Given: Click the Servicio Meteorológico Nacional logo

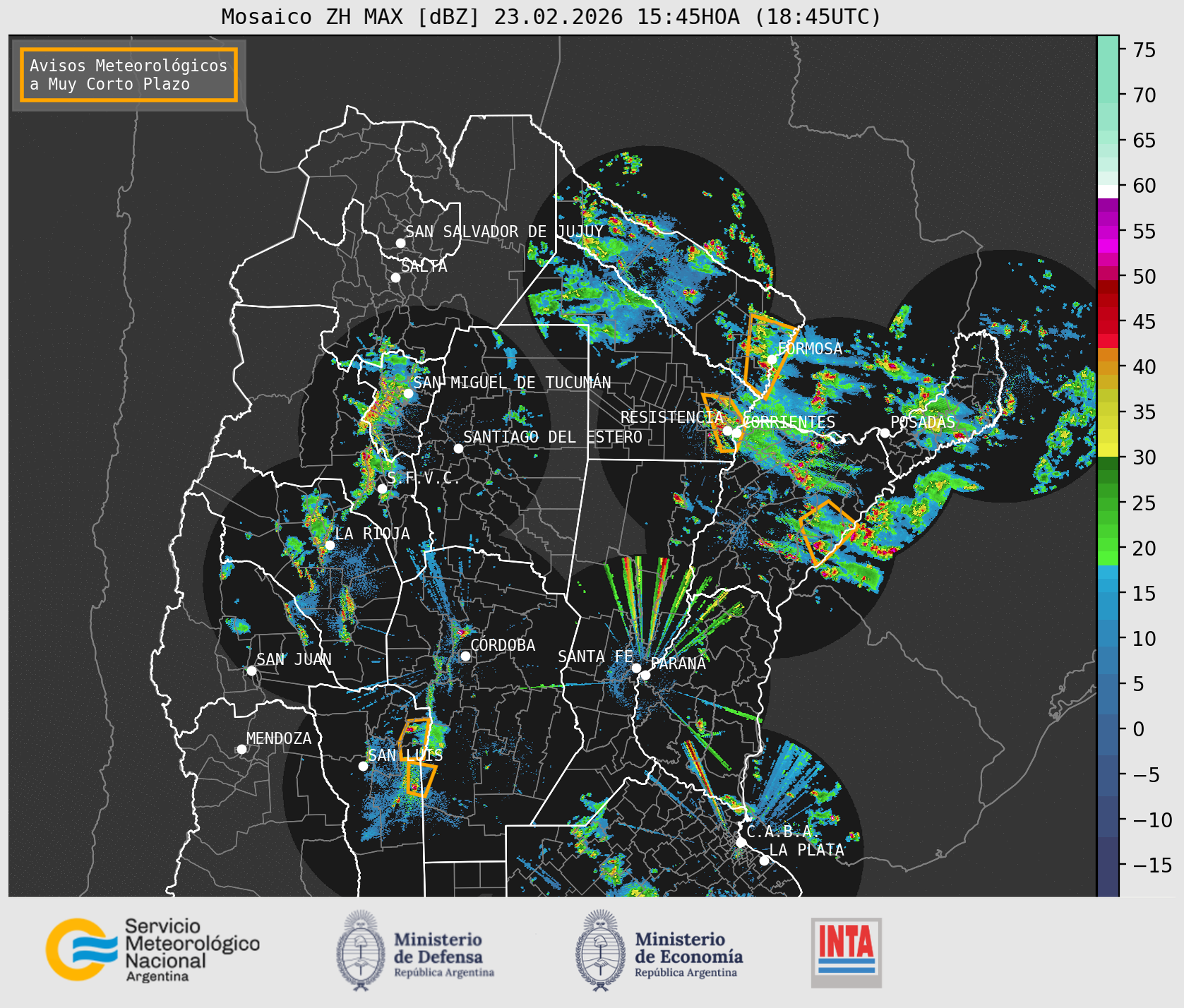Looking at the screenshot, I should tap(153, 949).
